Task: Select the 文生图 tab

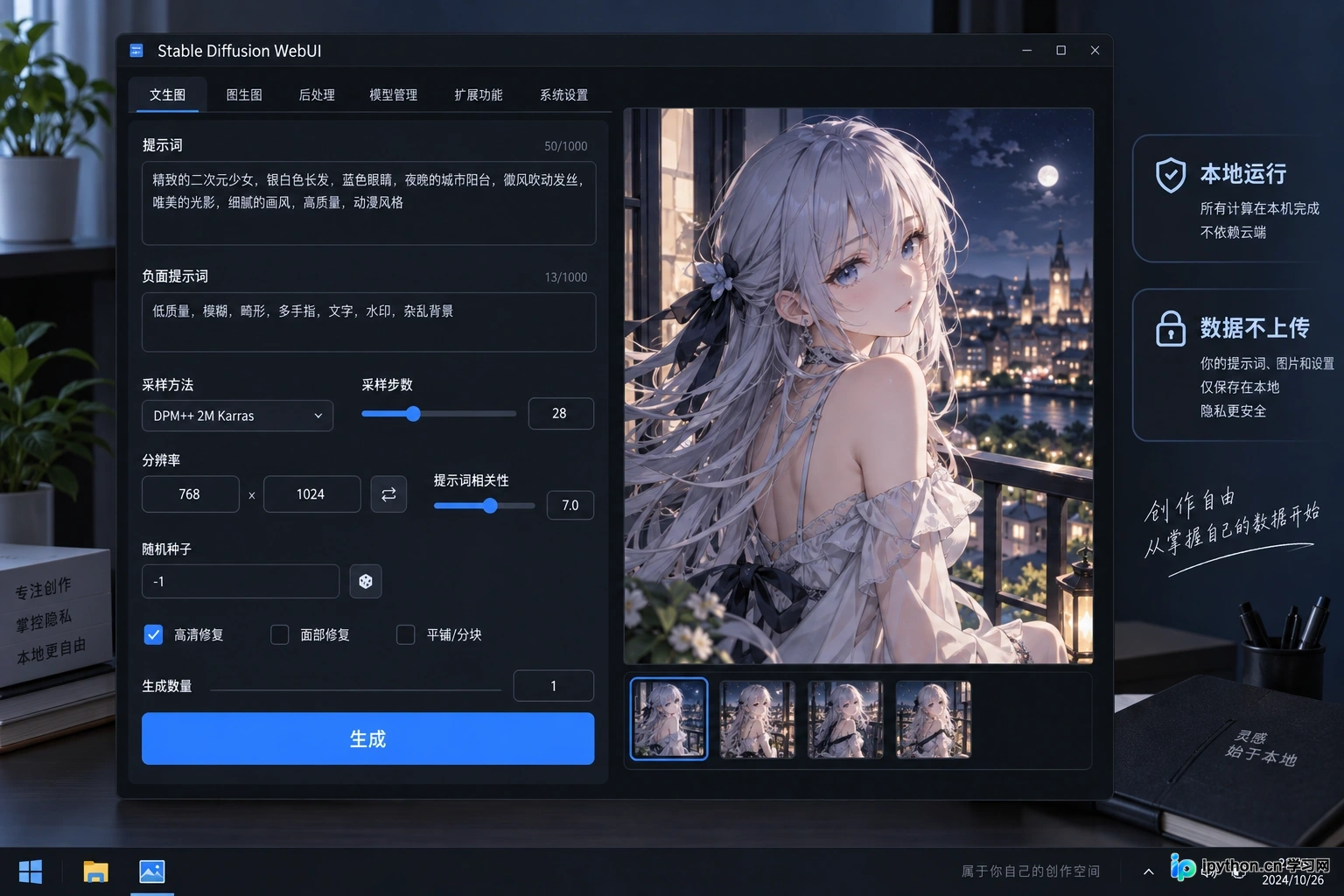Action: (167, 94)
